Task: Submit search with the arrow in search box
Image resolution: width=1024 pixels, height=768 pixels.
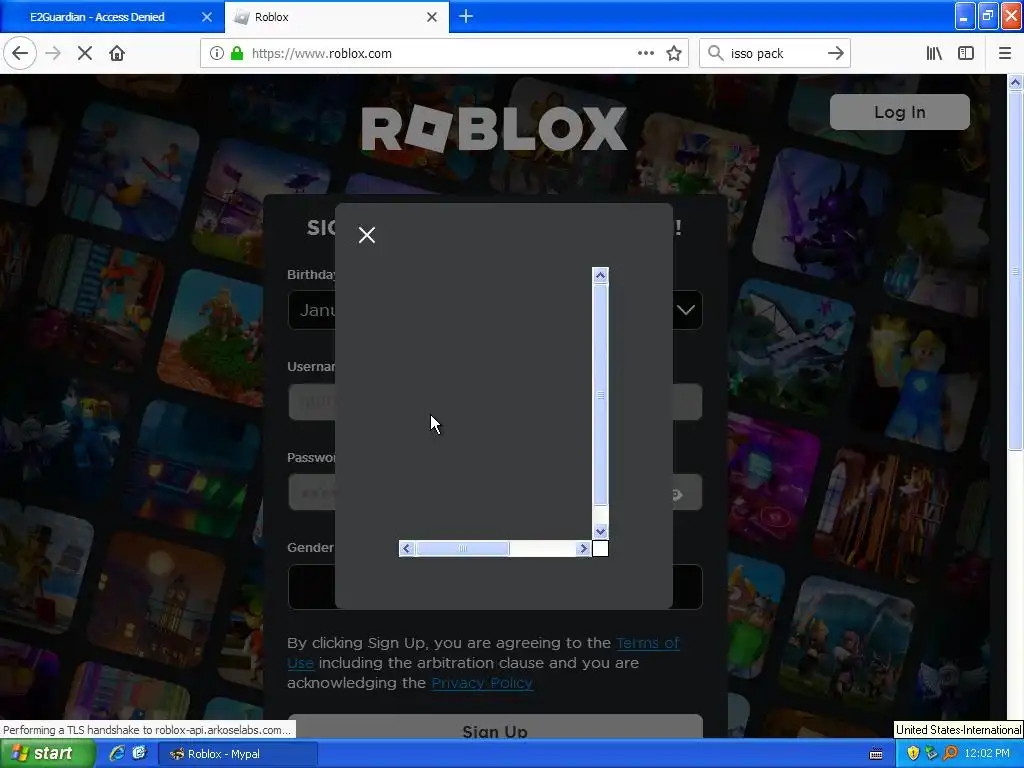Action: point(836,54)
